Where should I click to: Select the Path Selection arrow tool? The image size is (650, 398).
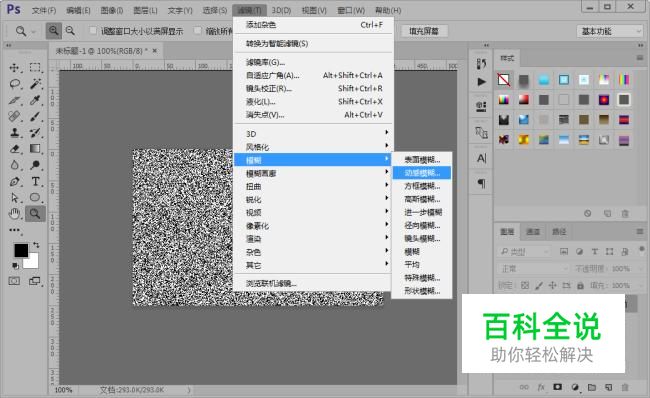pos(15,198)
